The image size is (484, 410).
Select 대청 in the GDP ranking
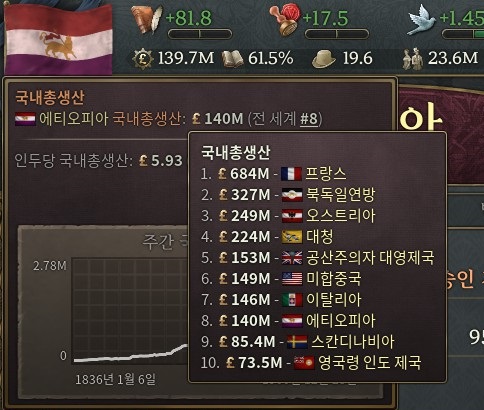click(x=319, y=237)
